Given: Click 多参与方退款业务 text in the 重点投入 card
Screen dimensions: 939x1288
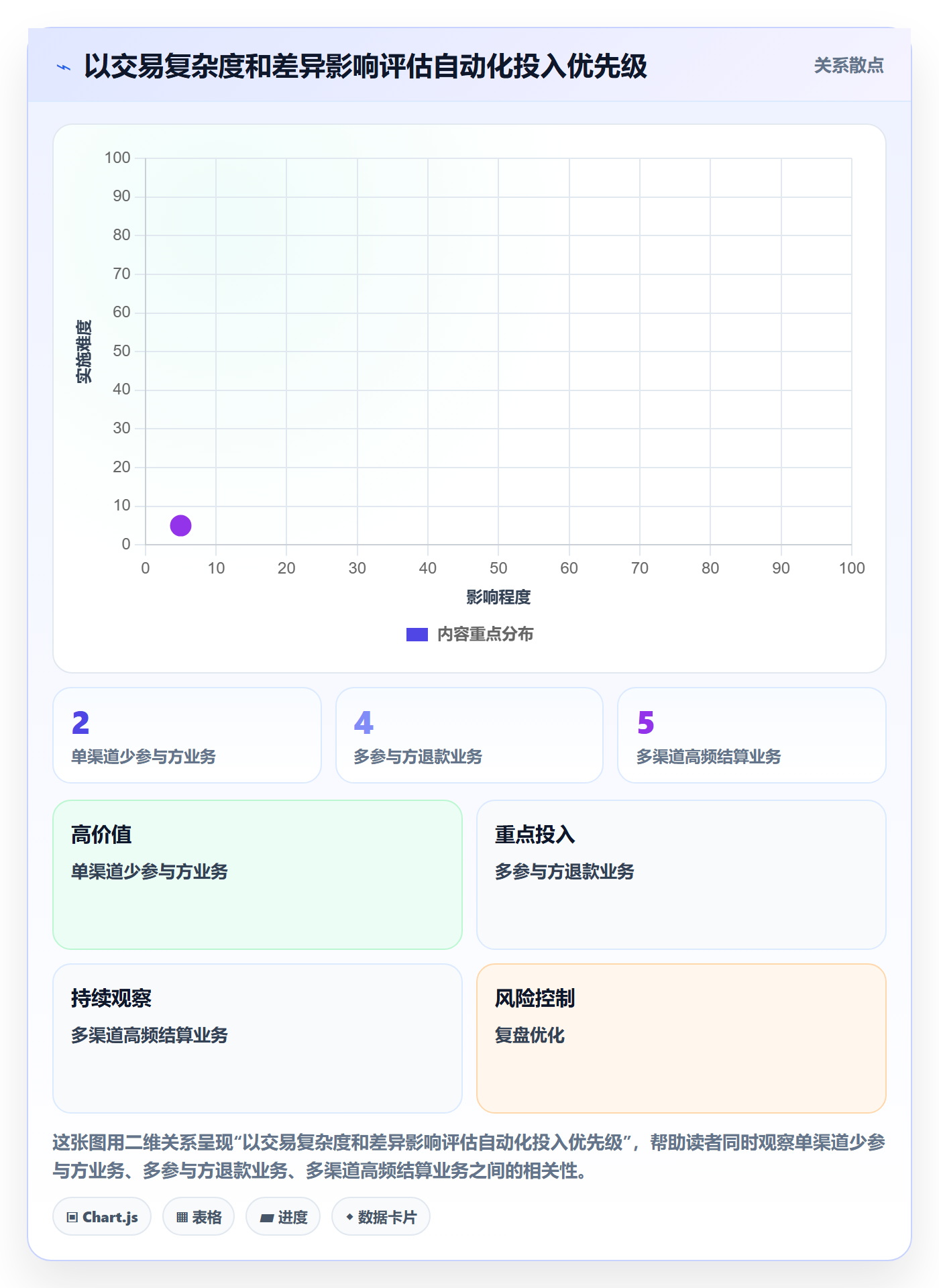Looking at the screenshot, I should click(565, 871).
